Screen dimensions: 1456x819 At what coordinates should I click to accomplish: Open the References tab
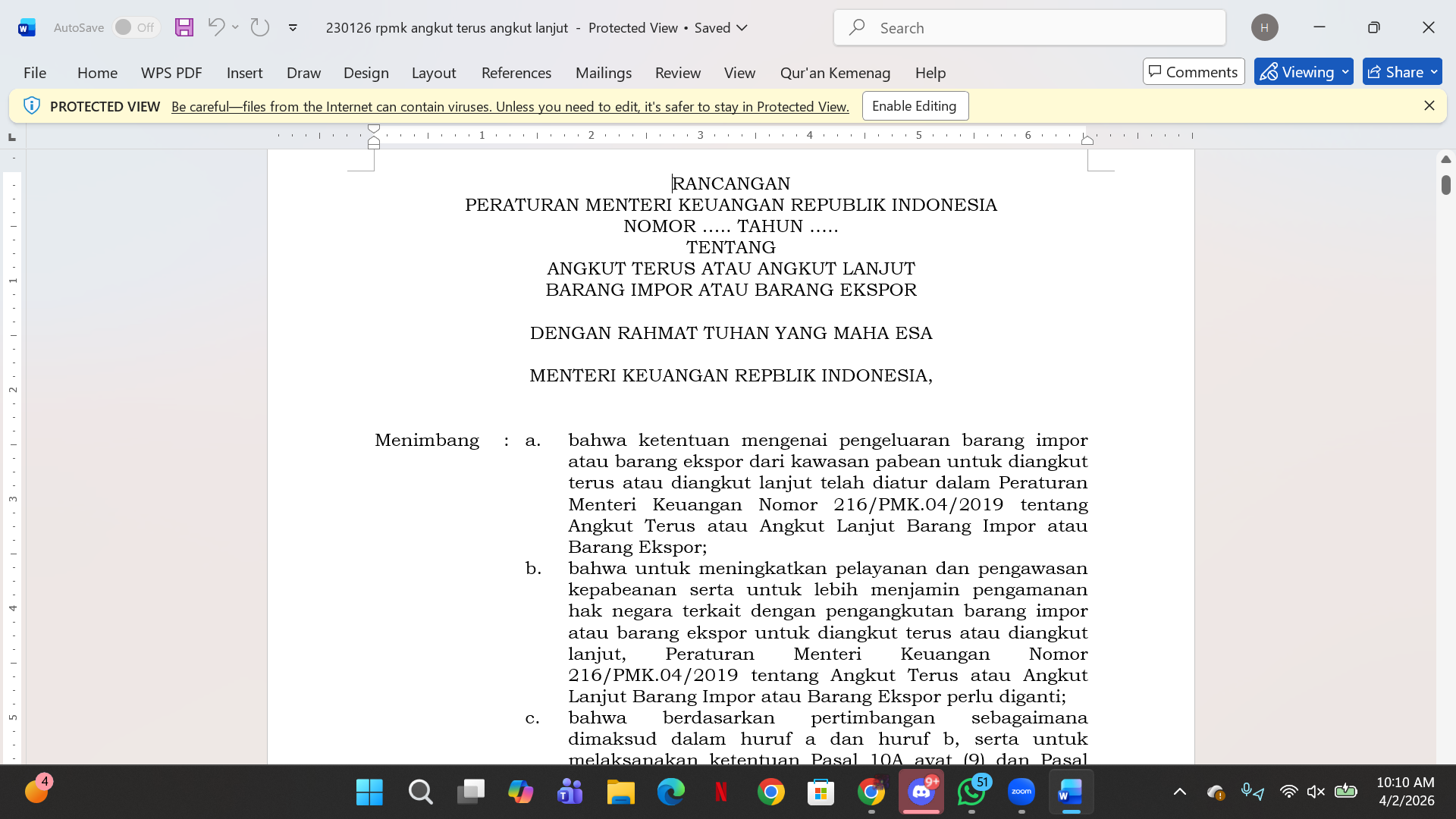(x=516, y=73)
